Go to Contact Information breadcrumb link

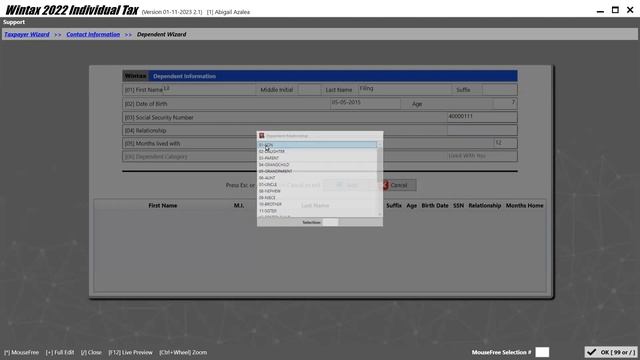[x=93, y=34]
